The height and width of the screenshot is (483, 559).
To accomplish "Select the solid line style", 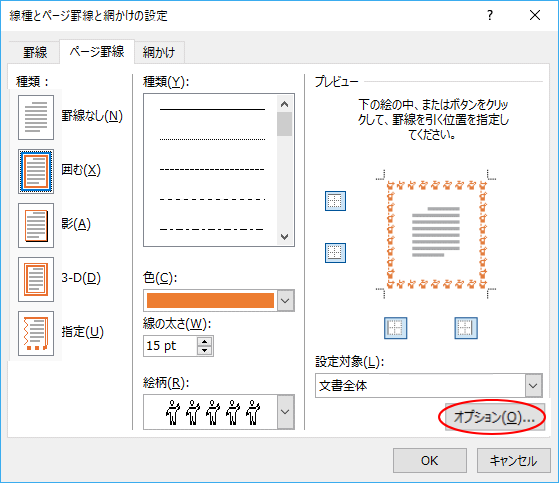I will (212, 109).
